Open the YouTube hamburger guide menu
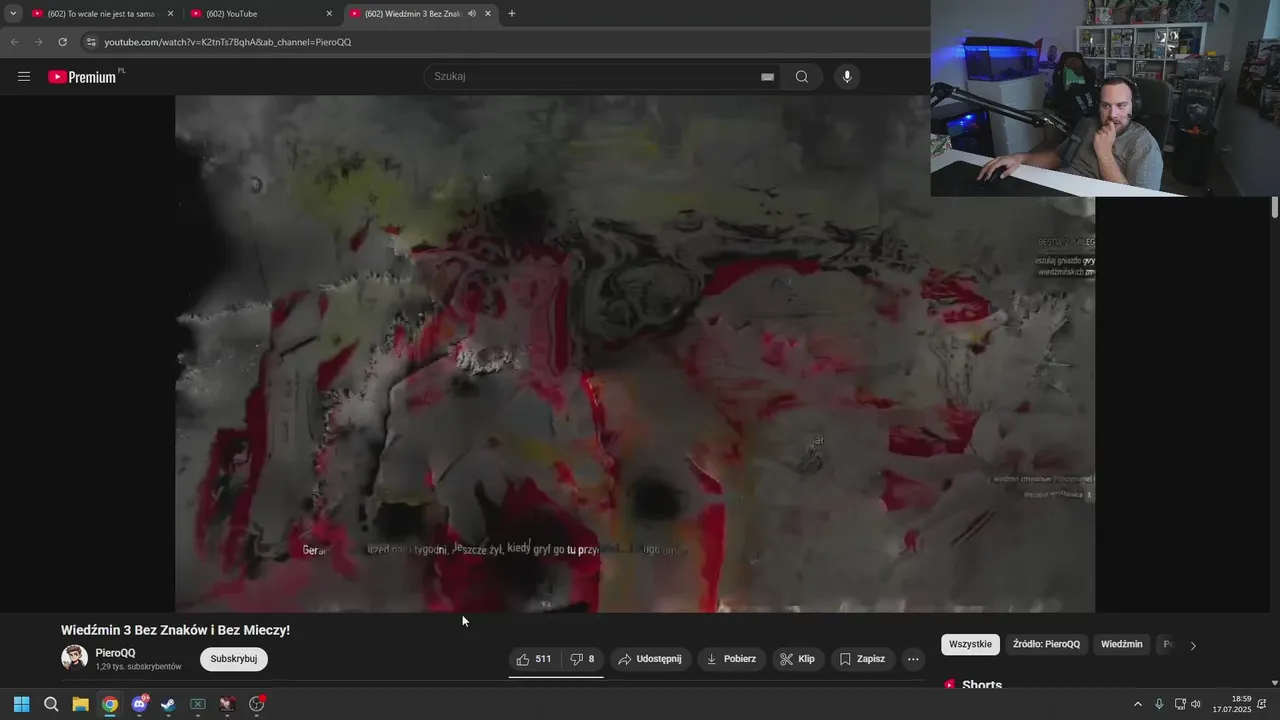1280x720 pixels. tap(24, 77)
